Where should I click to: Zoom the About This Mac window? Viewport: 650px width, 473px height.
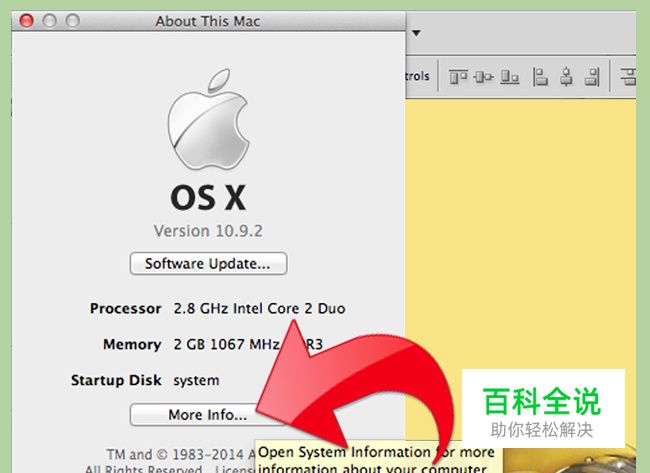pyautogui.click(x=73, y=20)
